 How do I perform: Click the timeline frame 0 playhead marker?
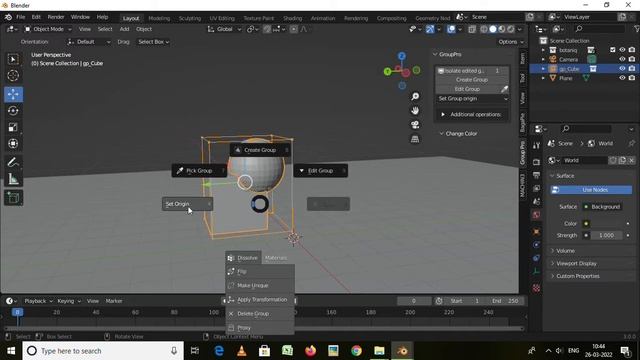(x=17, y=312)
